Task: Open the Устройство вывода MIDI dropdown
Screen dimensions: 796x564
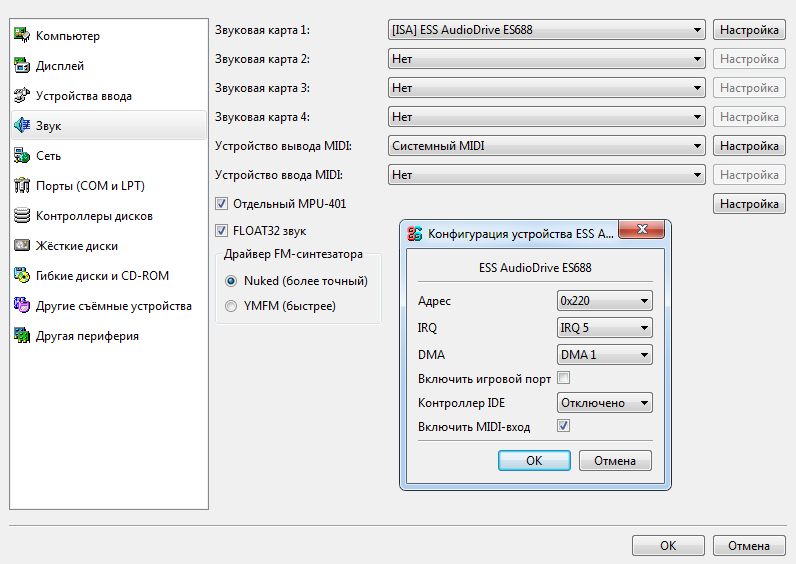Action: 547,146
